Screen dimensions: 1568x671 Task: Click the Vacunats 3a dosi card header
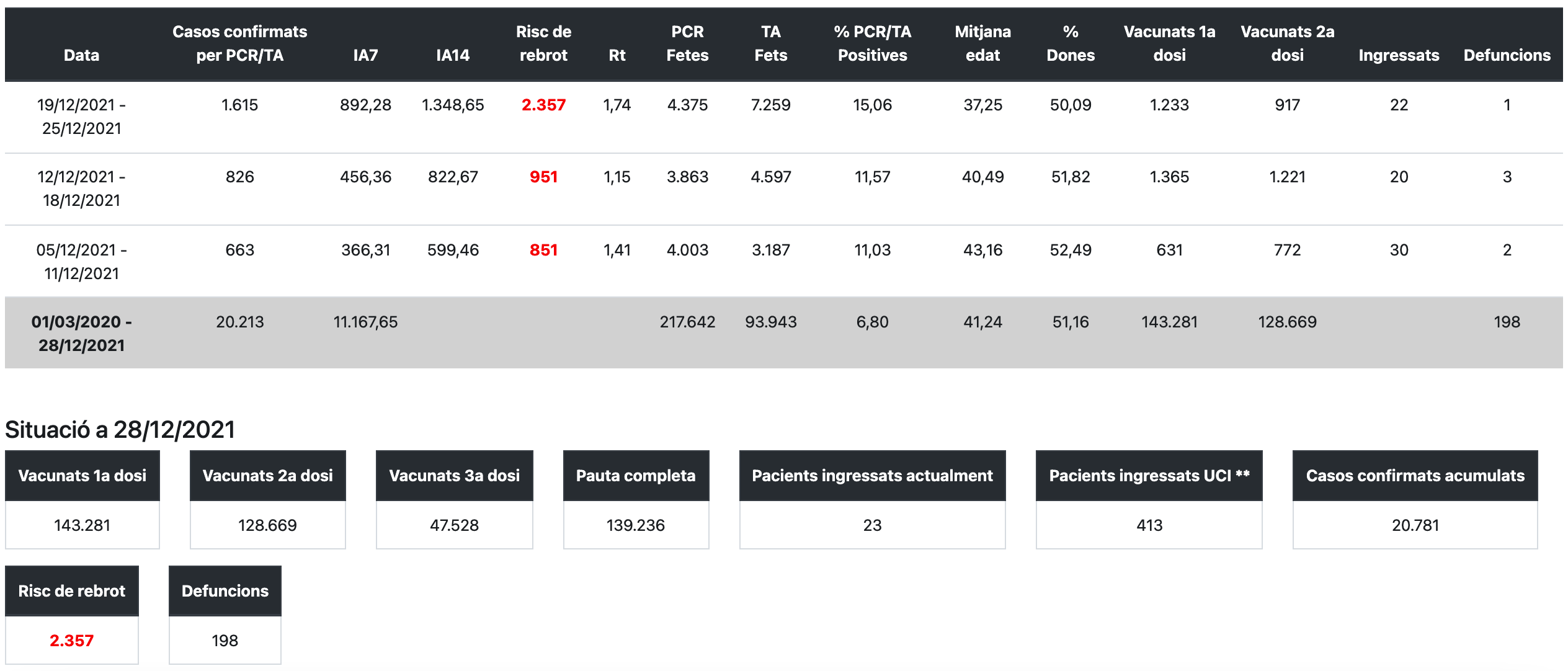454,476
